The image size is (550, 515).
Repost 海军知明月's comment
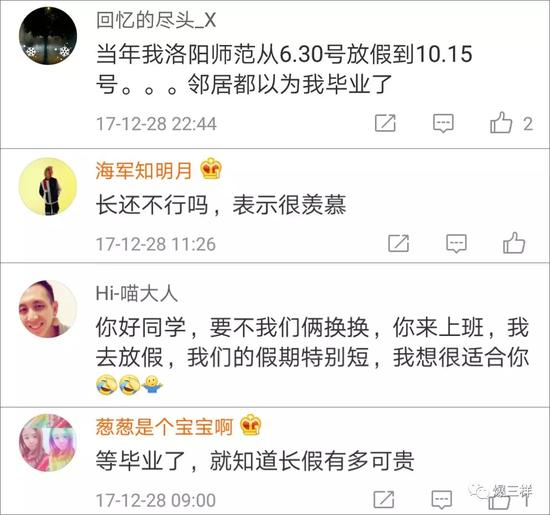pos(398,243)
